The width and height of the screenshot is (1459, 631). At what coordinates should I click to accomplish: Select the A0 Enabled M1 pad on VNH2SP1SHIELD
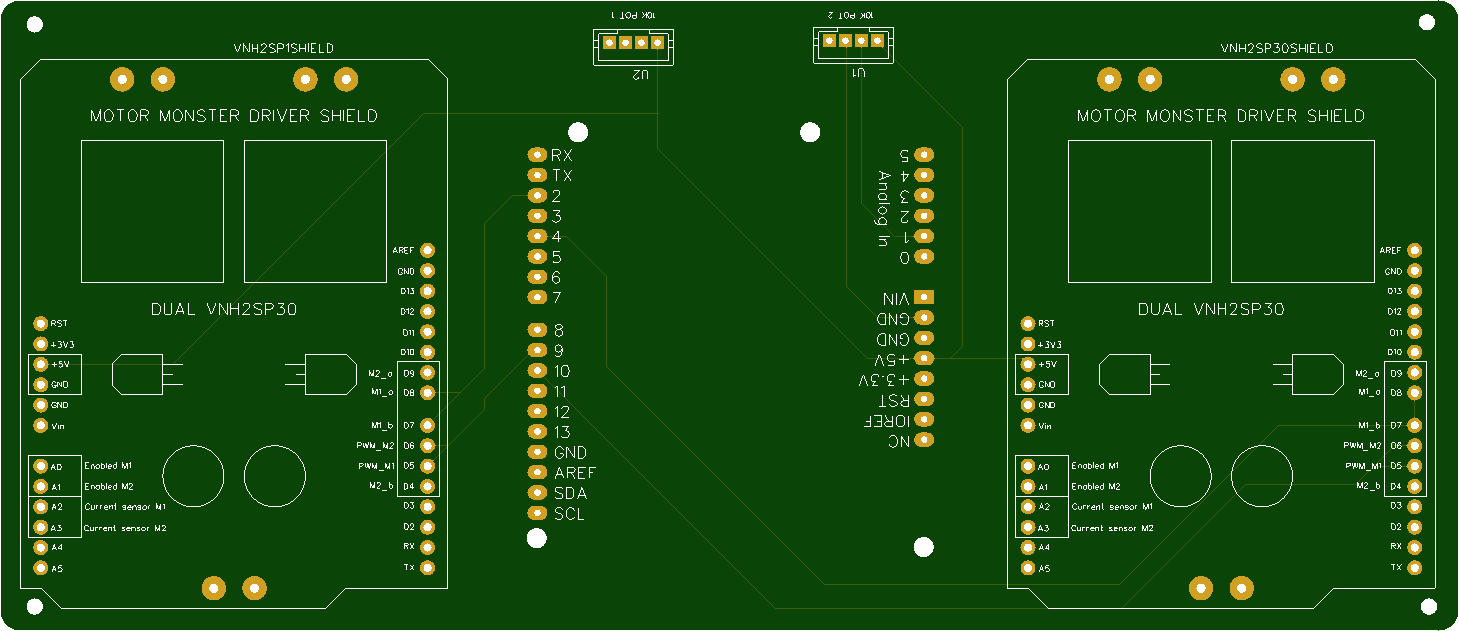click(41, 467)
